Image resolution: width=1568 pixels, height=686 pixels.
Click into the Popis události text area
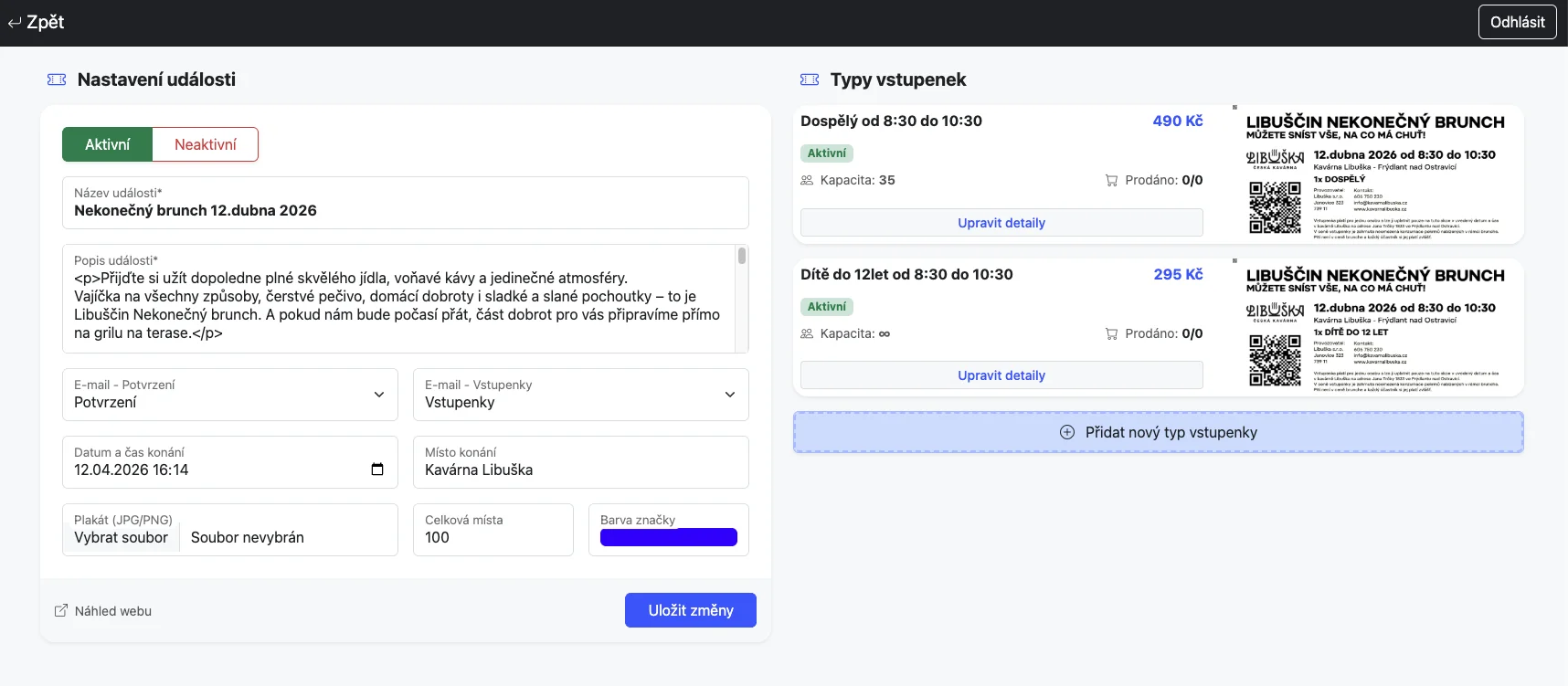click(399, 299)
